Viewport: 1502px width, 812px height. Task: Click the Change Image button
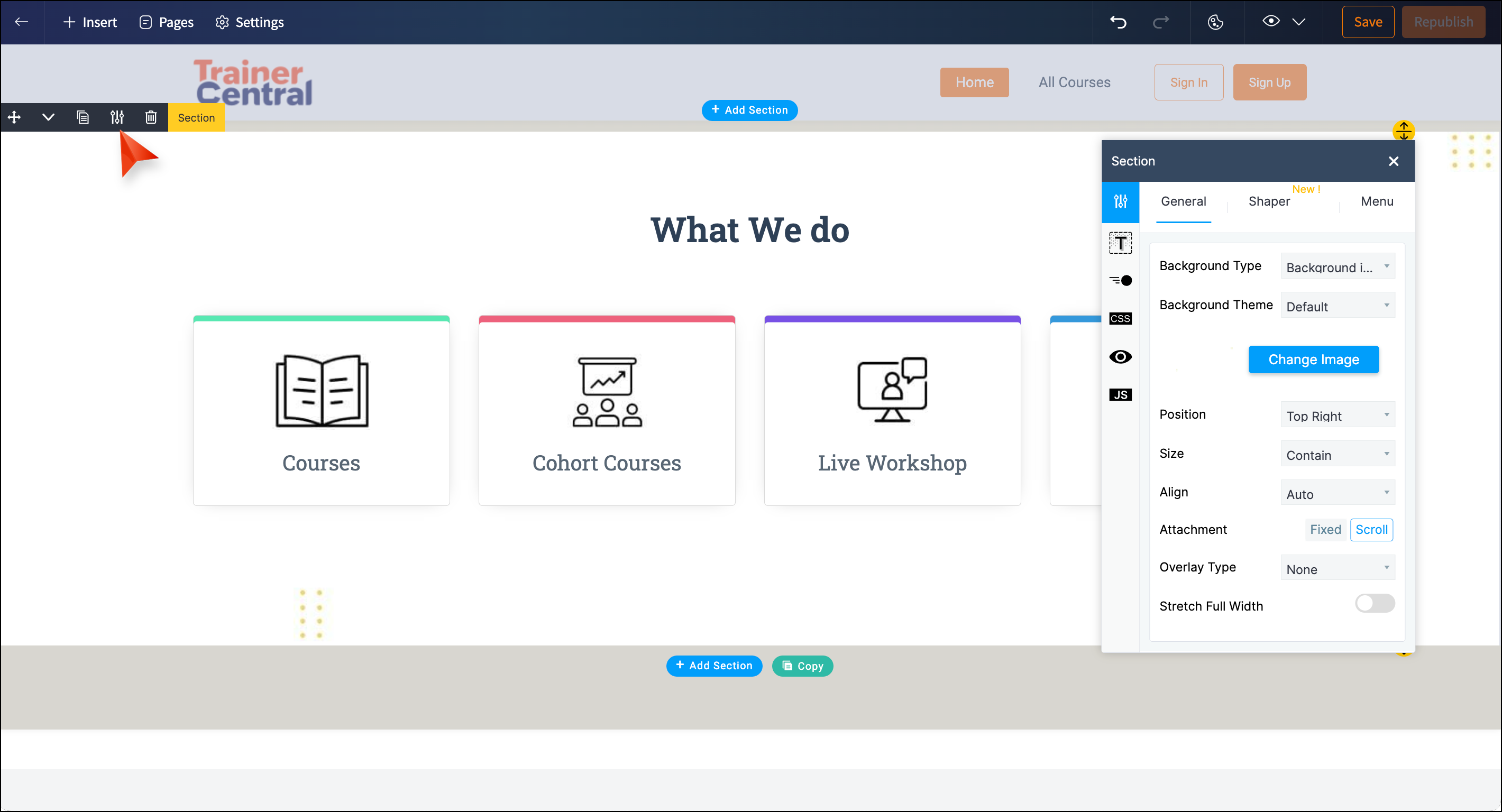point(1313,359)
